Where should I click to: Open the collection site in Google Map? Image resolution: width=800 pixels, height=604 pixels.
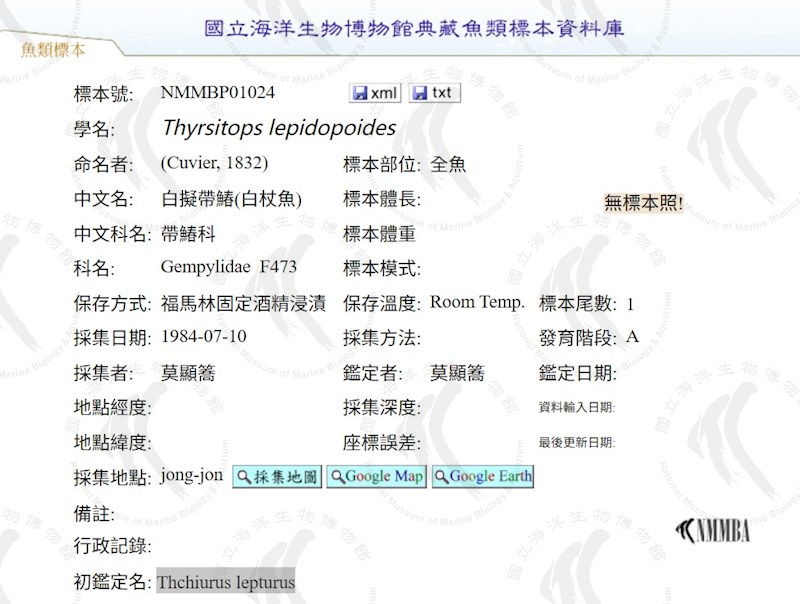click(377, 476)
